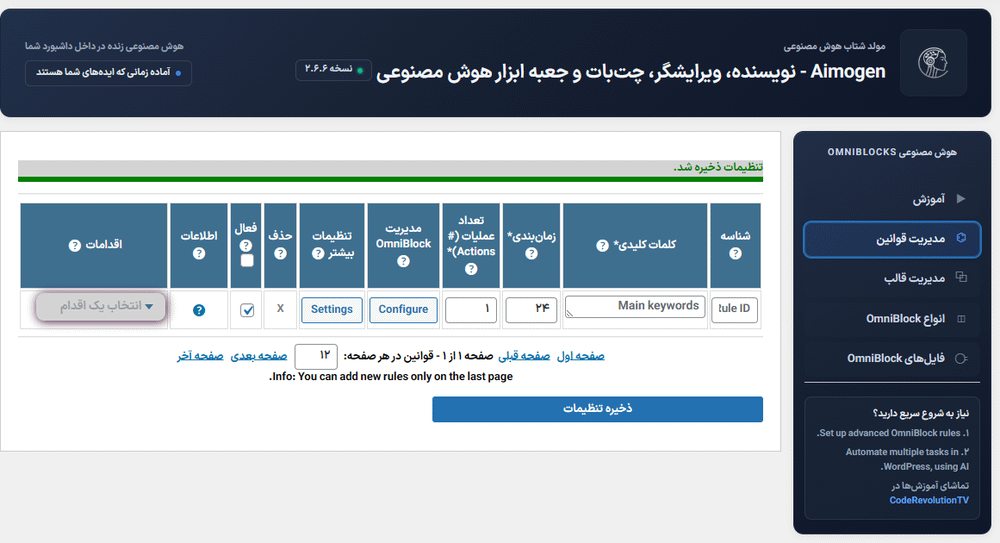Click ذخیره تنظیمات save button
Viewport: 1000px width, 543px height.
(597, 409)
